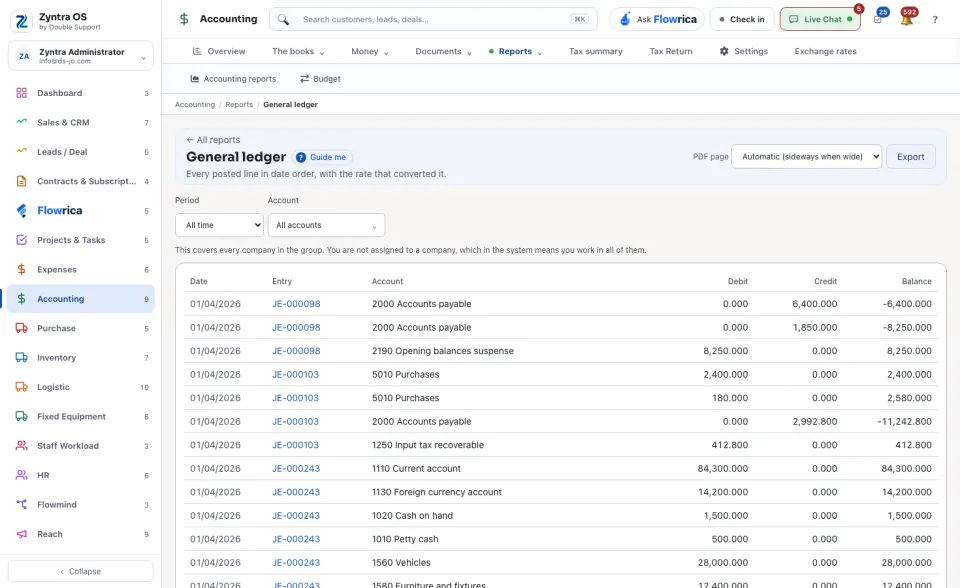960x588 pixels.
Task: Click the search customers, leads, deals field
Action: (433, 19)
